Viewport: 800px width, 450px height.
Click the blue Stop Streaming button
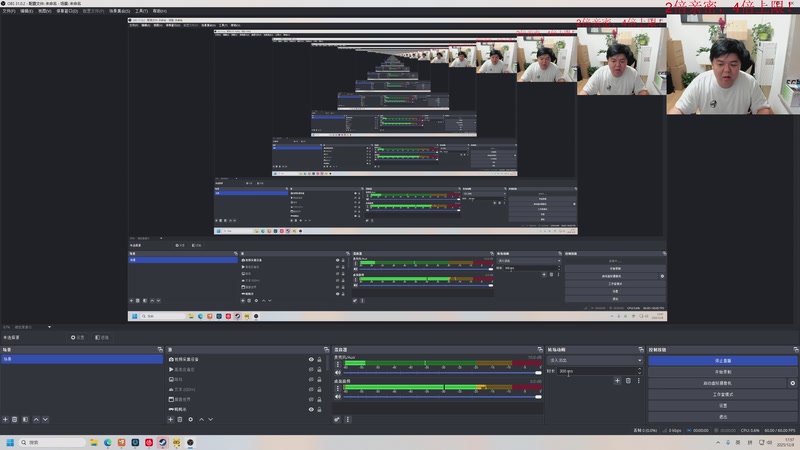pyautogui.click(x=722, y=360)
